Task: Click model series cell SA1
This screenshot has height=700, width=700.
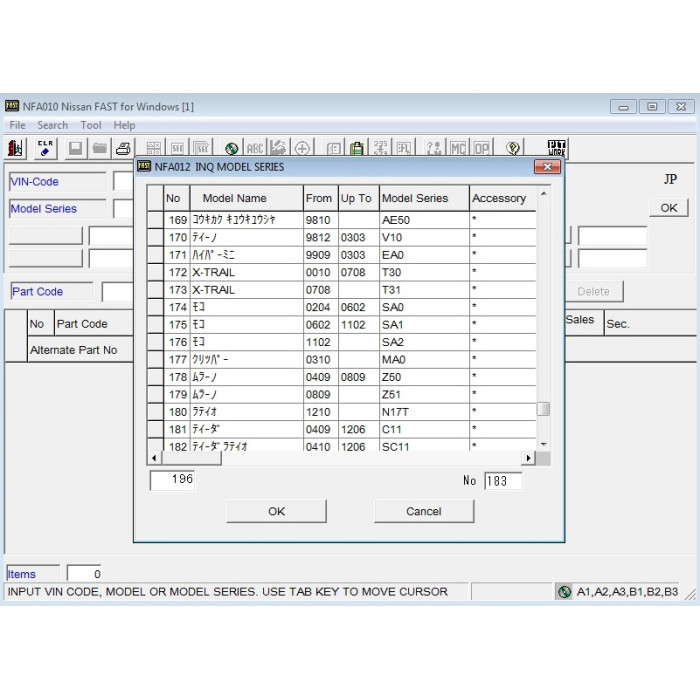Action: pyautogui.click(x=424, y=325)
